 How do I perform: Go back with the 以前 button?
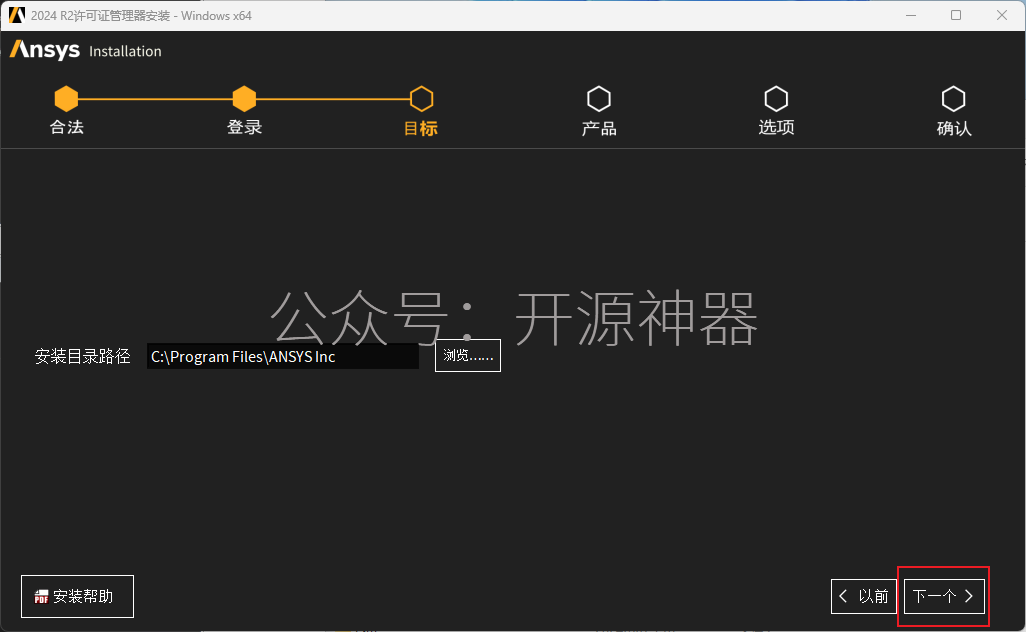864,596
